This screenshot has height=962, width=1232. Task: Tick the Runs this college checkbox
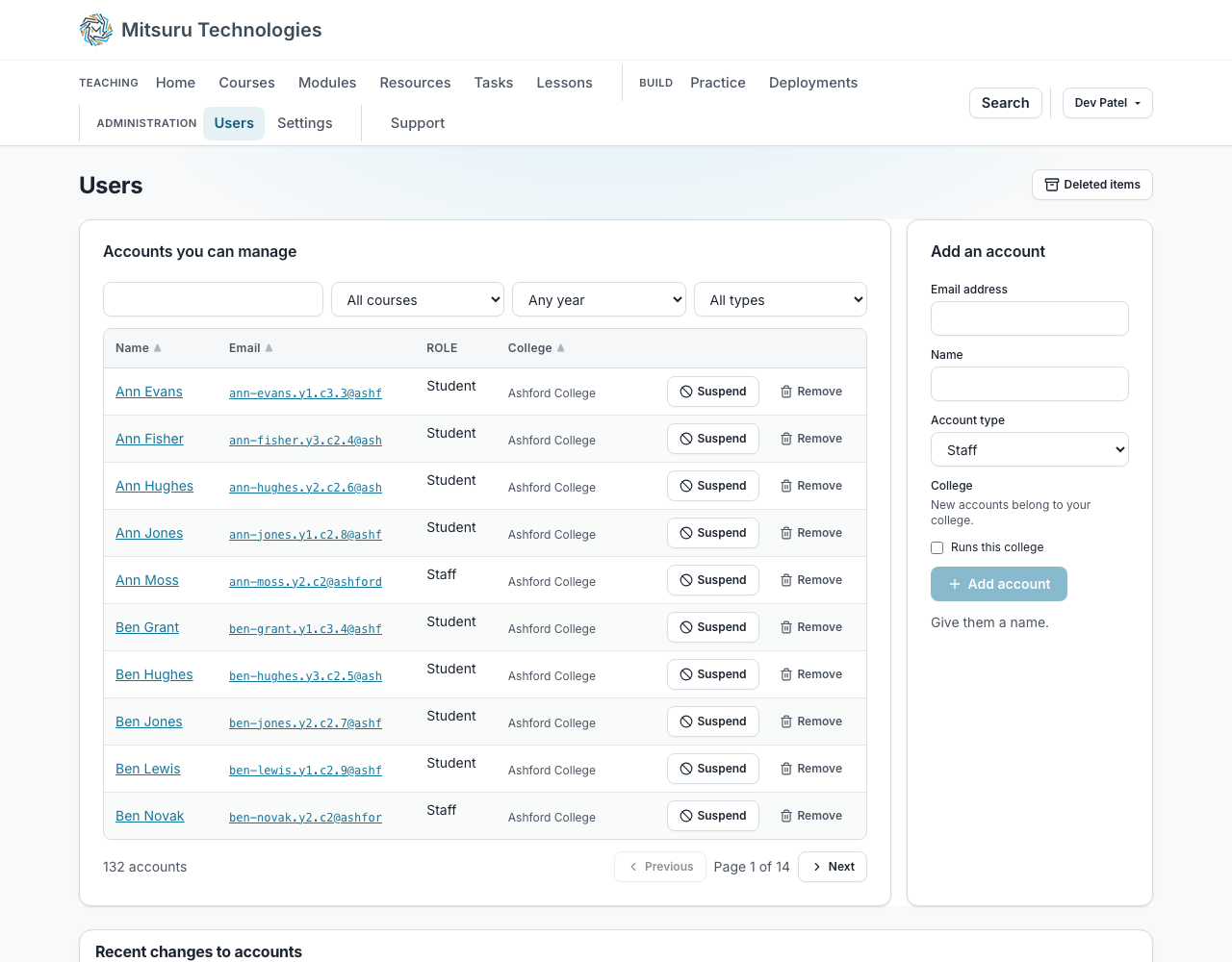pos(937,547)
